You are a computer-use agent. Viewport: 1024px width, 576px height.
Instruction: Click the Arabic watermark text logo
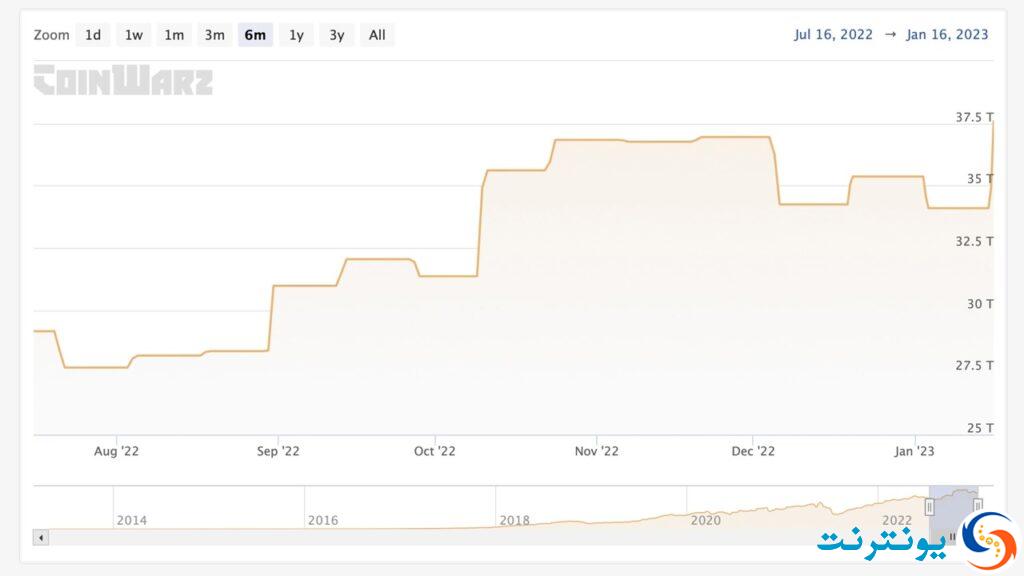[x=882, y=542]
